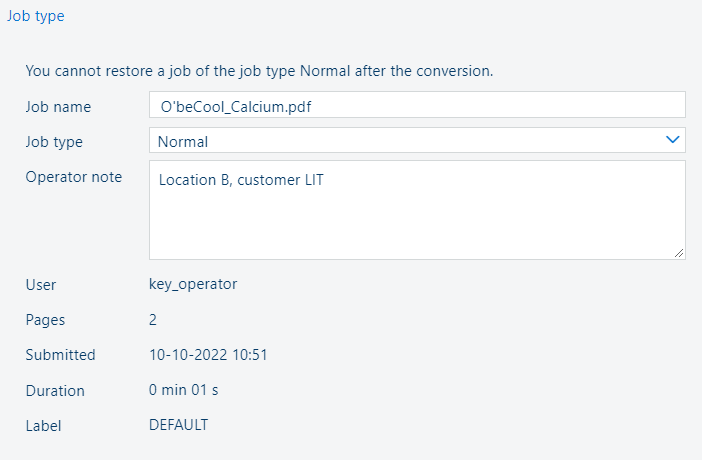702x460 pixels.
Task: Click the chevron arrow of Job type
Action: point(673,141)
